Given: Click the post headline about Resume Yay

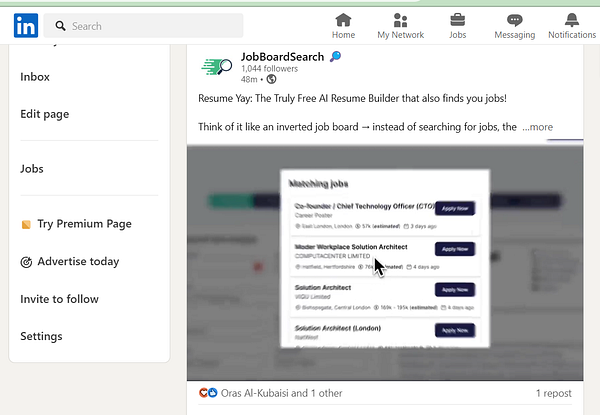Looking at the screenshot, I should 352,98.
